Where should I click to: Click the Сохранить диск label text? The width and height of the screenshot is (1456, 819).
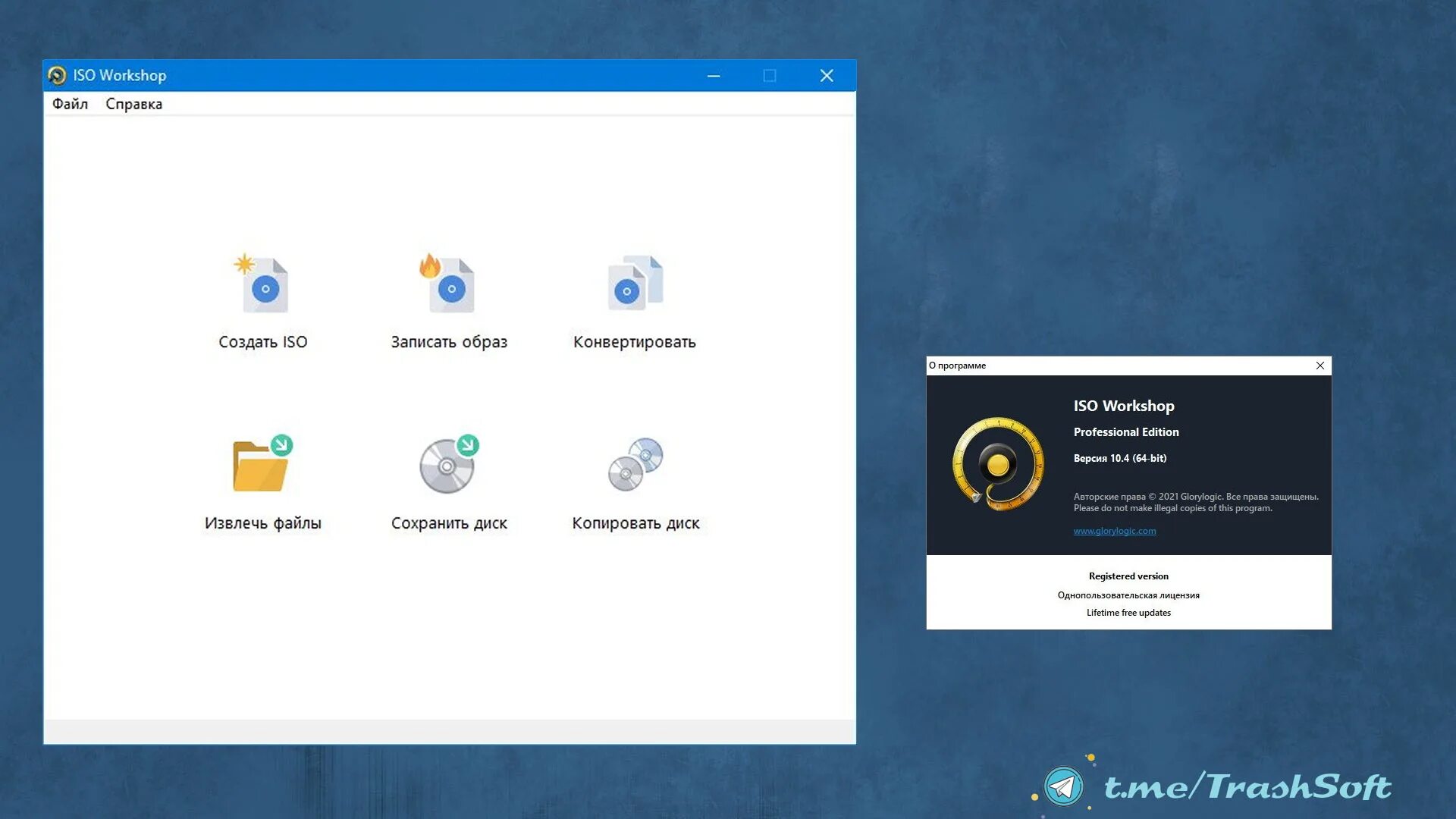click(x=449, y=523)
